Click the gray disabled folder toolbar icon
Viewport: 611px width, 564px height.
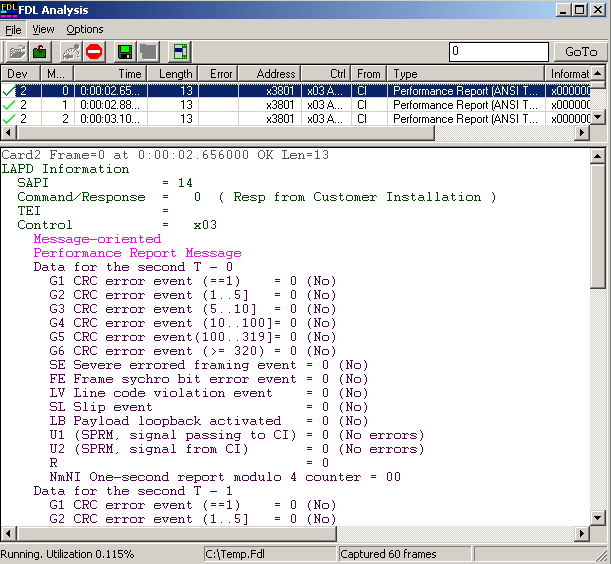[x=148, y=51]
